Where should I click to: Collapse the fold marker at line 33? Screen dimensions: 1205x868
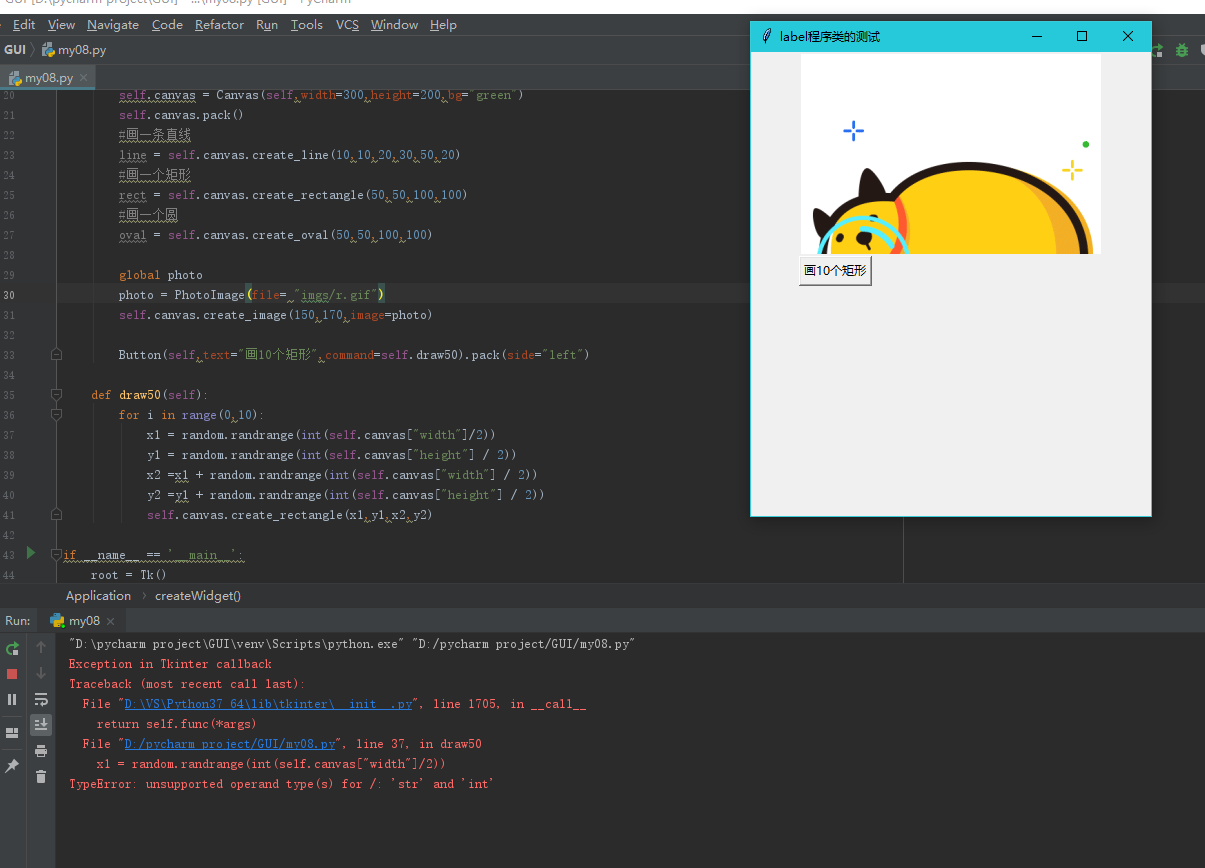pyautogui.click(x=57, y=354)
